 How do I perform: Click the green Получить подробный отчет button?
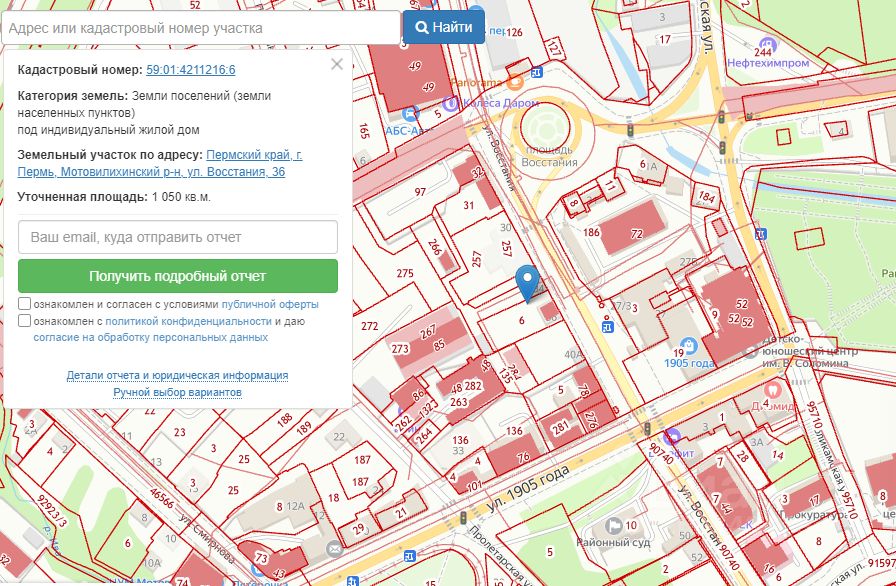coord(178,276)
